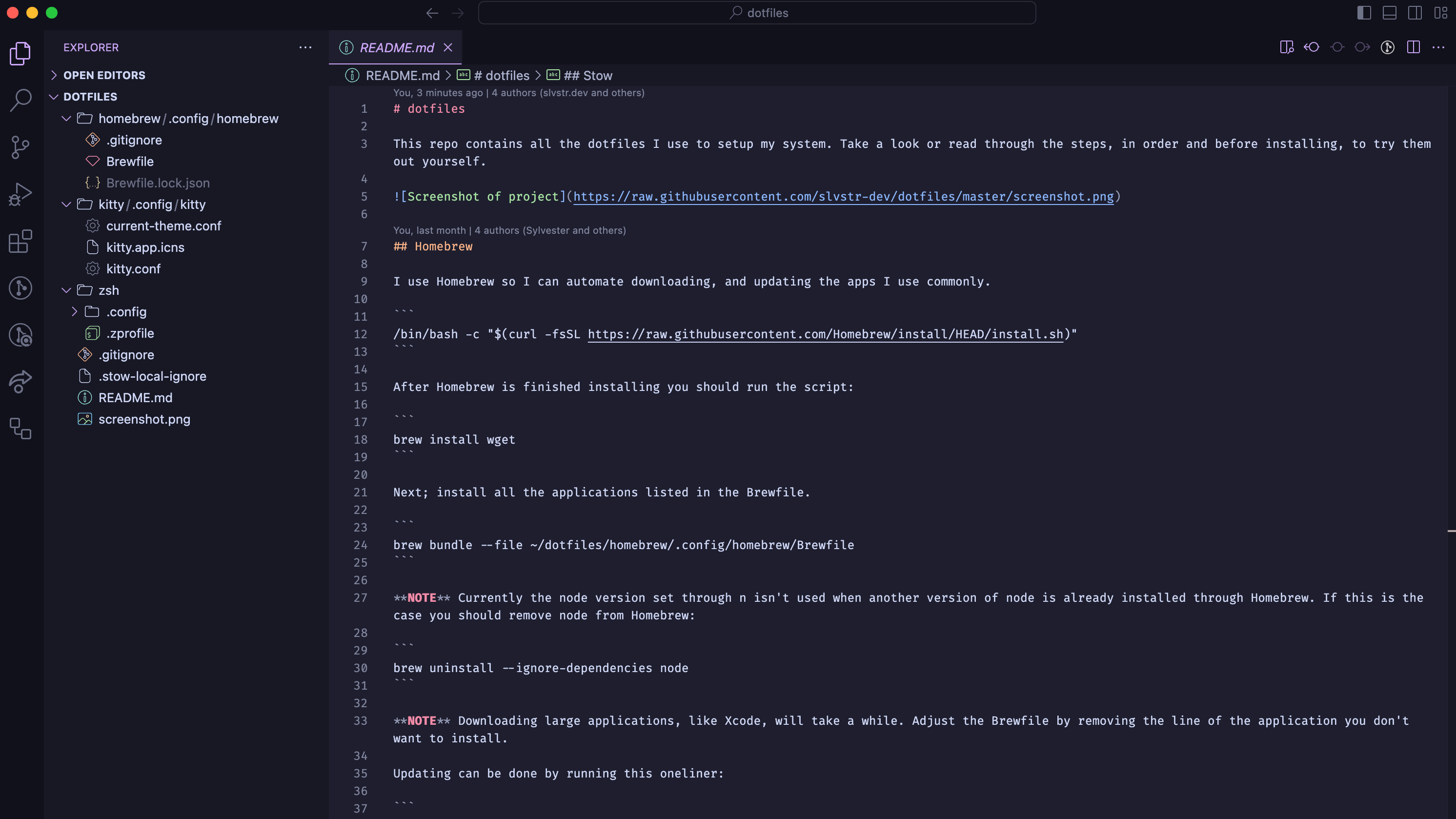The width and height of the screenshot is (1456, 819).
Task: Go forward with the navigation right arrow
Action: 458,13
